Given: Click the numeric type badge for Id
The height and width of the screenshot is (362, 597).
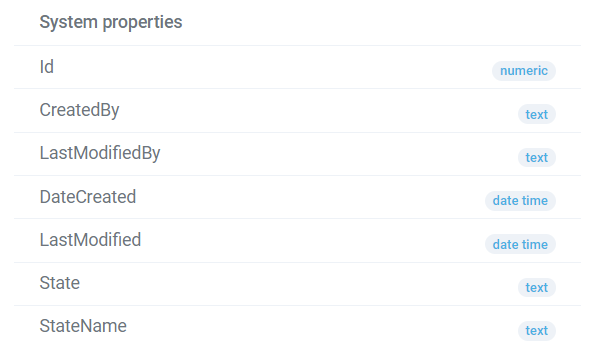Looking at the screenshot, I should [524, 71].
